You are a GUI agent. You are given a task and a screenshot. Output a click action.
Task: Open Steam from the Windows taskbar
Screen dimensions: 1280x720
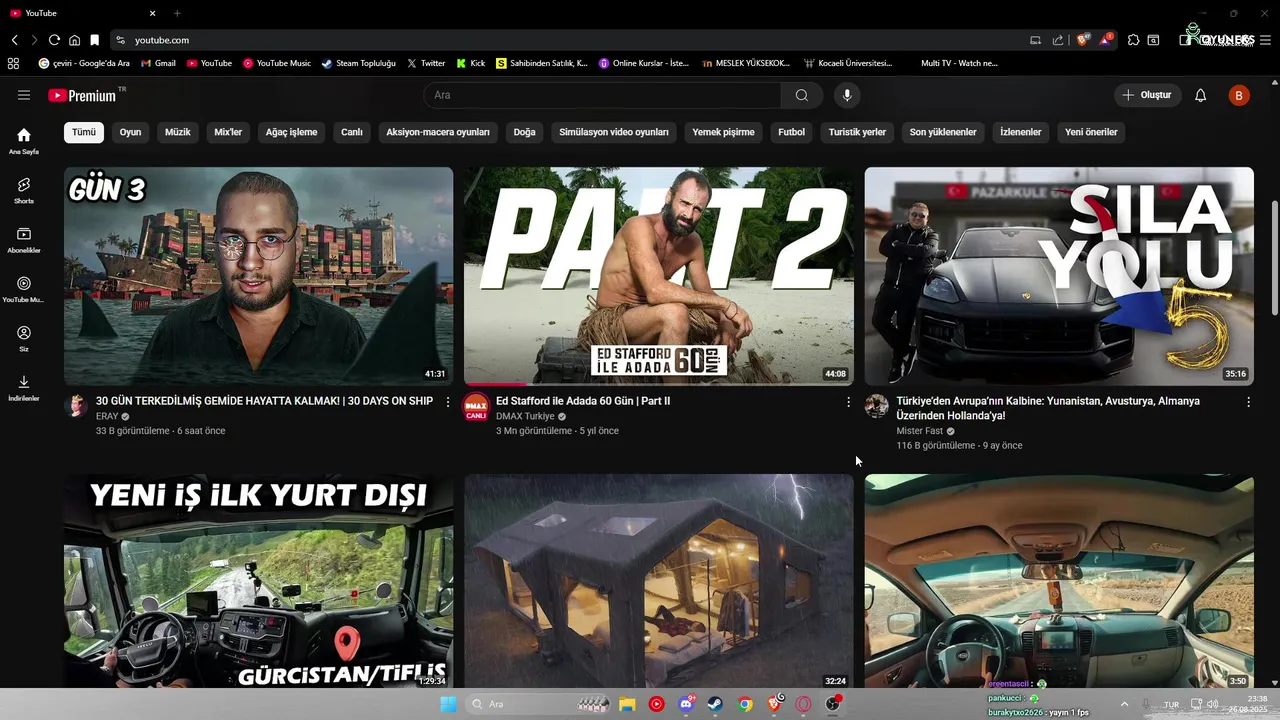pyautogui.click(x=715, y=704)
